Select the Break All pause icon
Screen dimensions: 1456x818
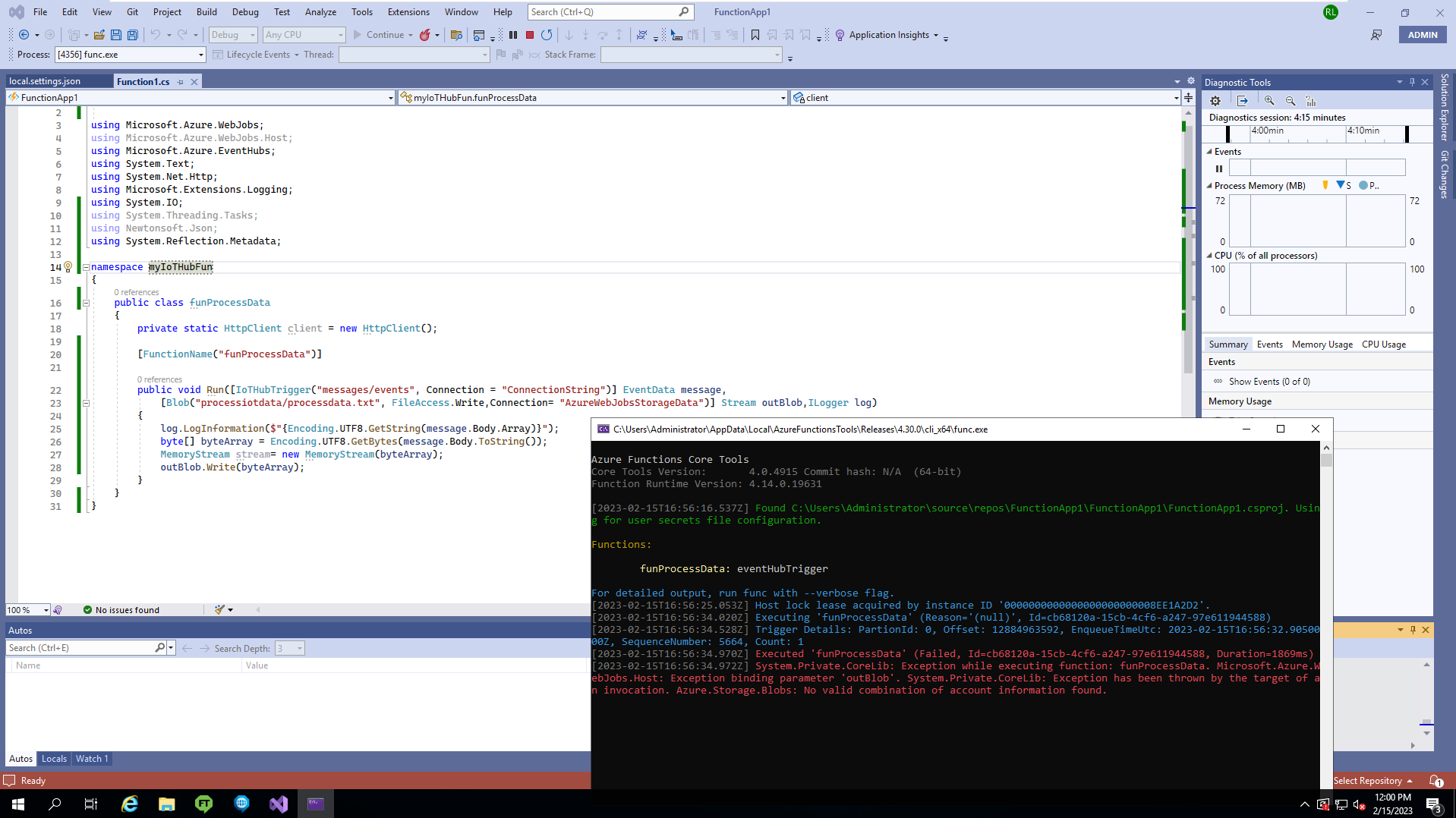tap(514, 34)
